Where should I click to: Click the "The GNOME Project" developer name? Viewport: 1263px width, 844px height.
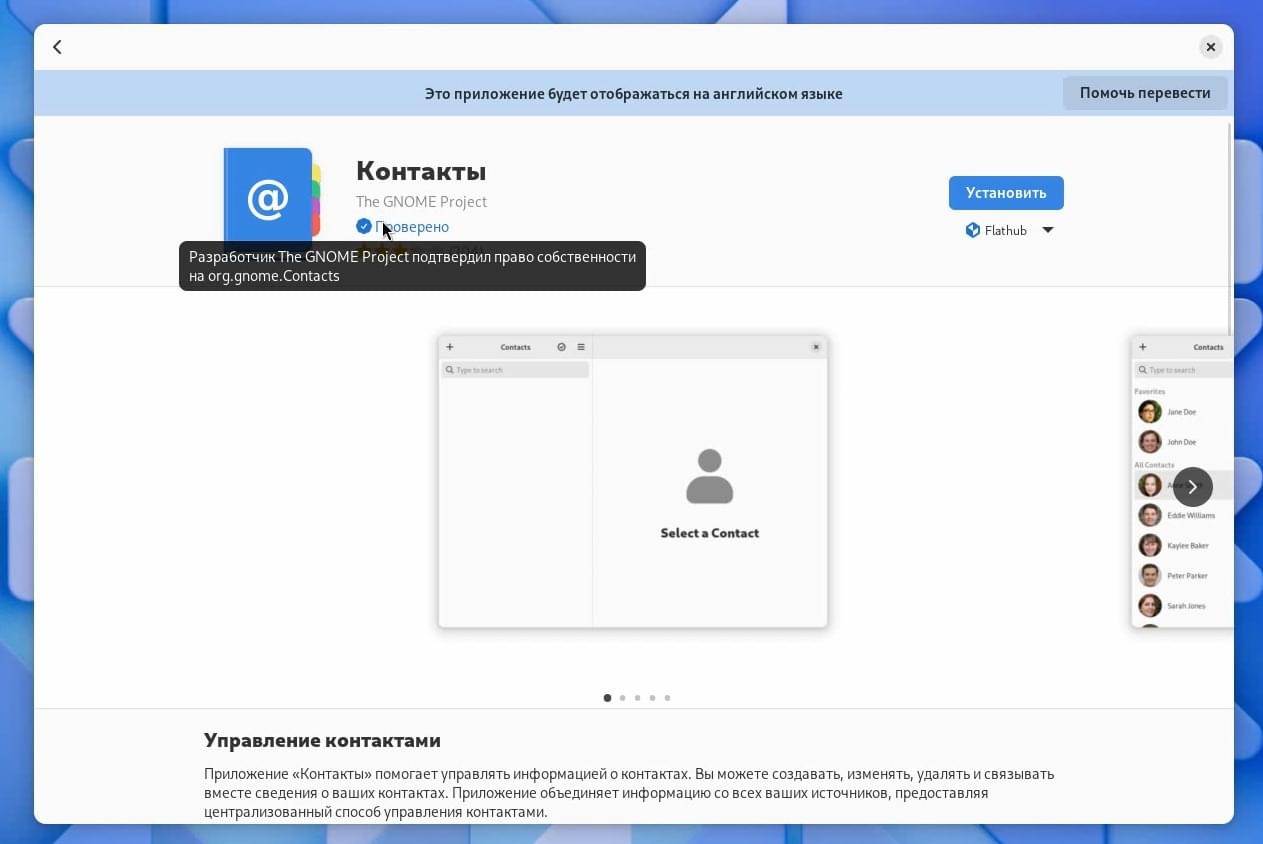421,201
